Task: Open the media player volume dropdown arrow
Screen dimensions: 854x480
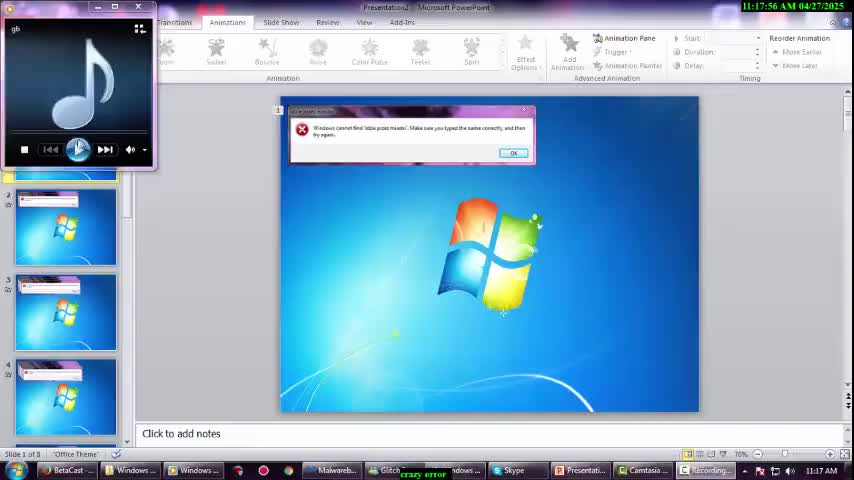Action: [x=145, y=150]
